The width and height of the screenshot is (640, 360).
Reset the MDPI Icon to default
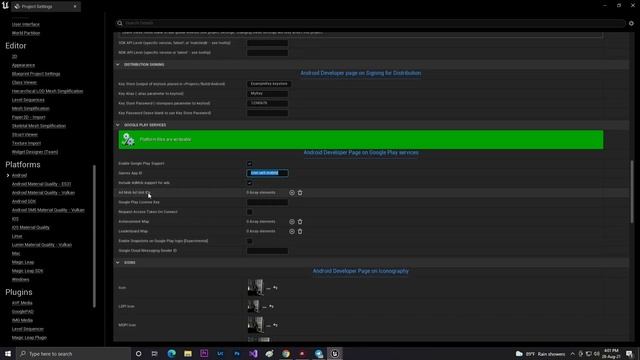pyautogui.click(x=276, y=325)
